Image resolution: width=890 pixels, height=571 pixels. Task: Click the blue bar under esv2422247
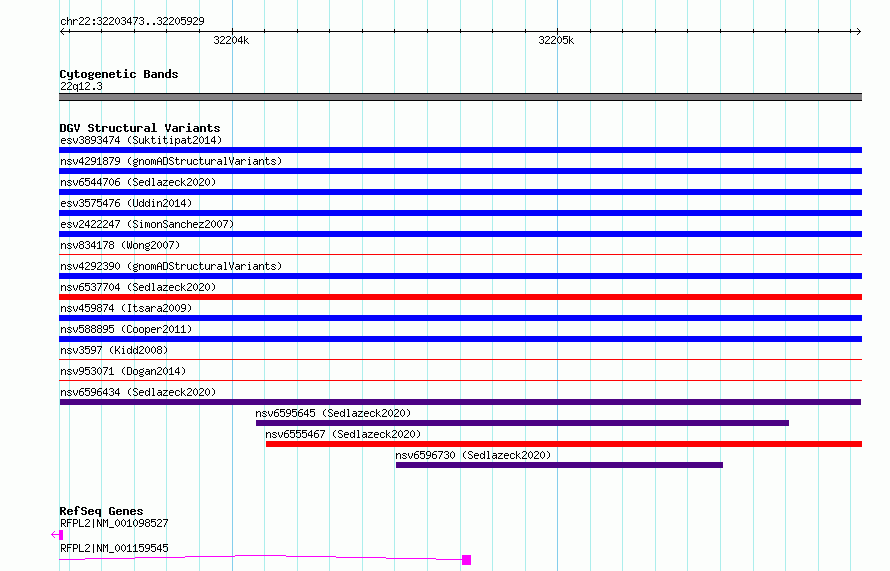pos(460,234)
